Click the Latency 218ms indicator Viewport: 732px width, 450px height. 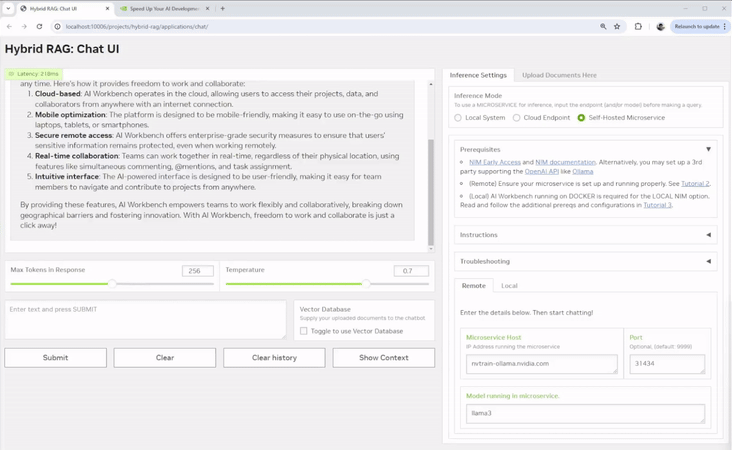(x=34, y=74)
